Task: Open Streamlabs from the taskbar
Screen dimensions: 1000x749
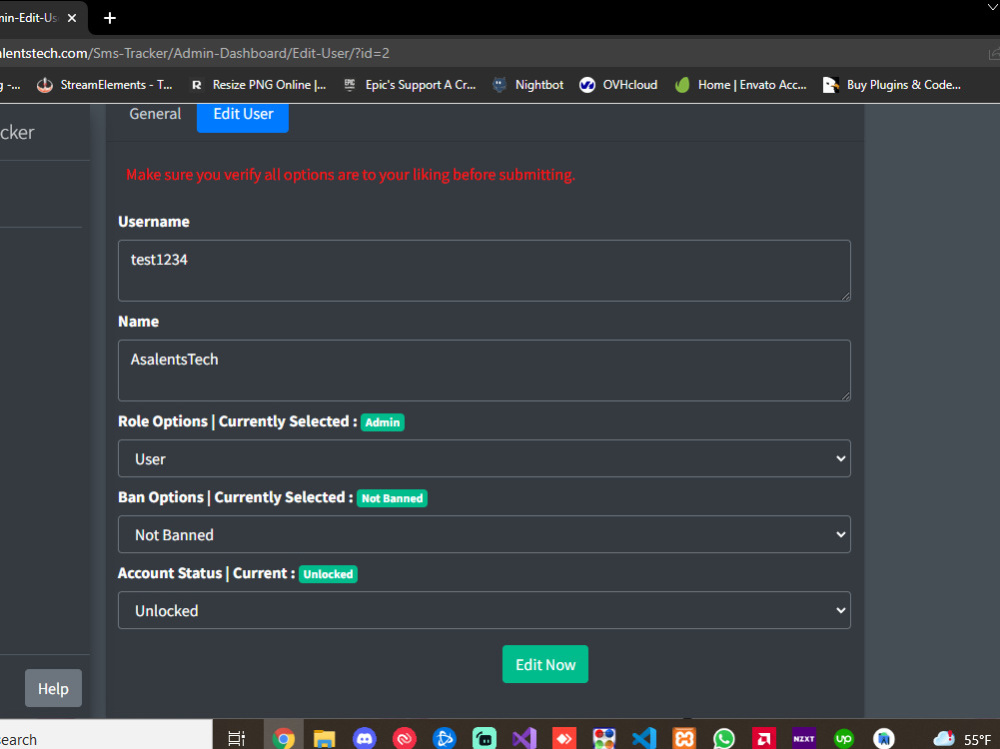Action: pyautogui.click(x=485, y=738)
